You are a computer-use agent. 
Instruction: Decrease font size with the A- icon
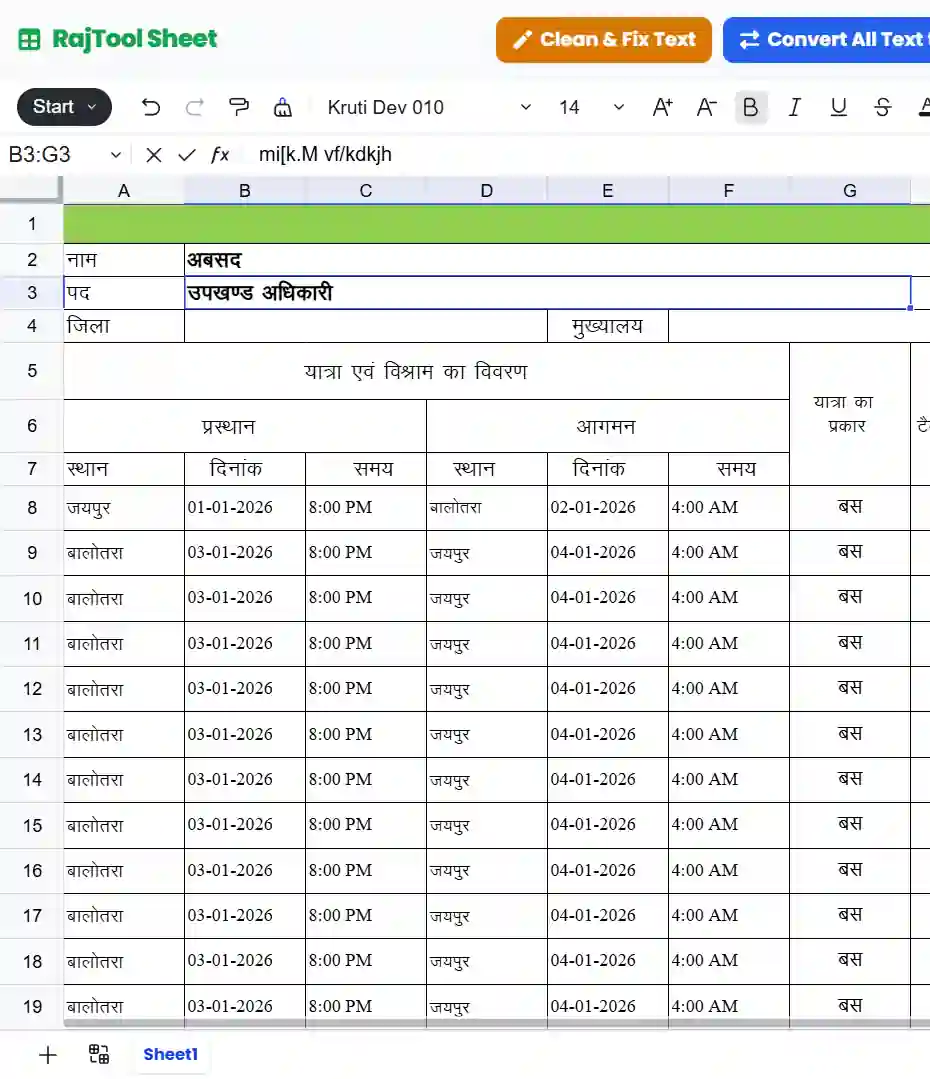[704, 107]
